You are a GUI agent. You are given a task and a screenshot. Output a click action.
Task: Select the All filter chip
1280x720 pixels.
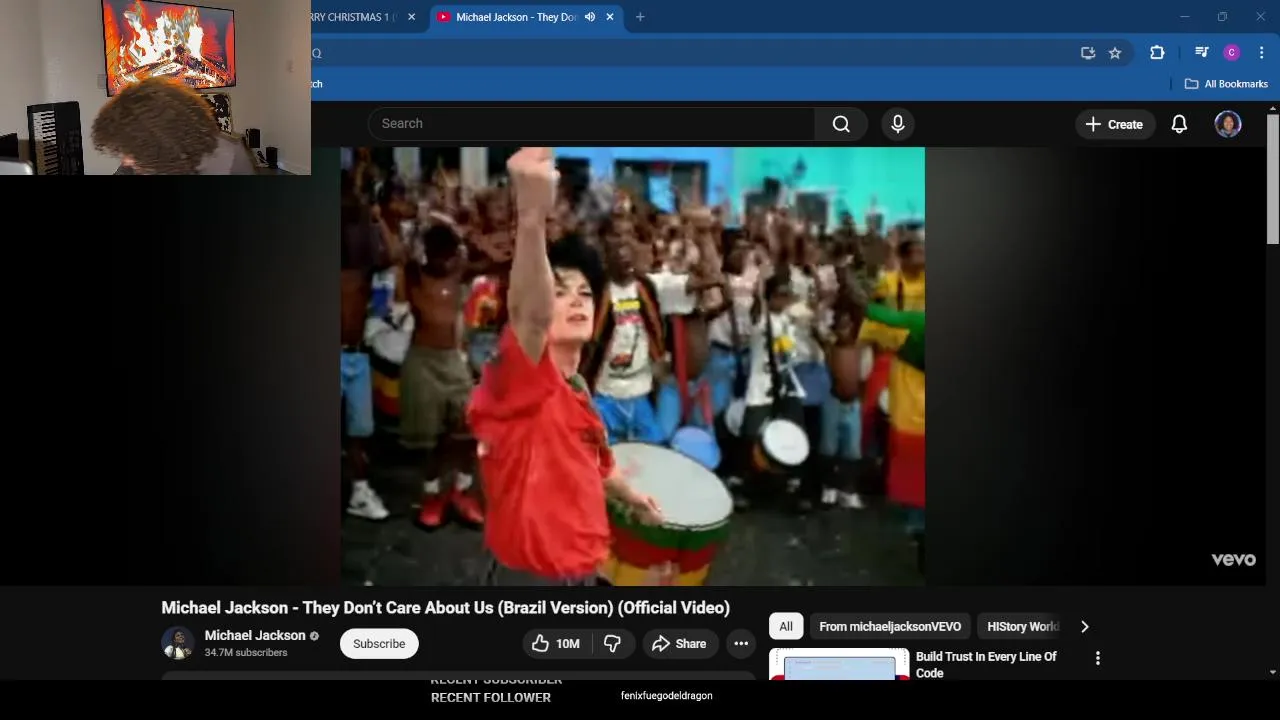(x=786, y=627)
